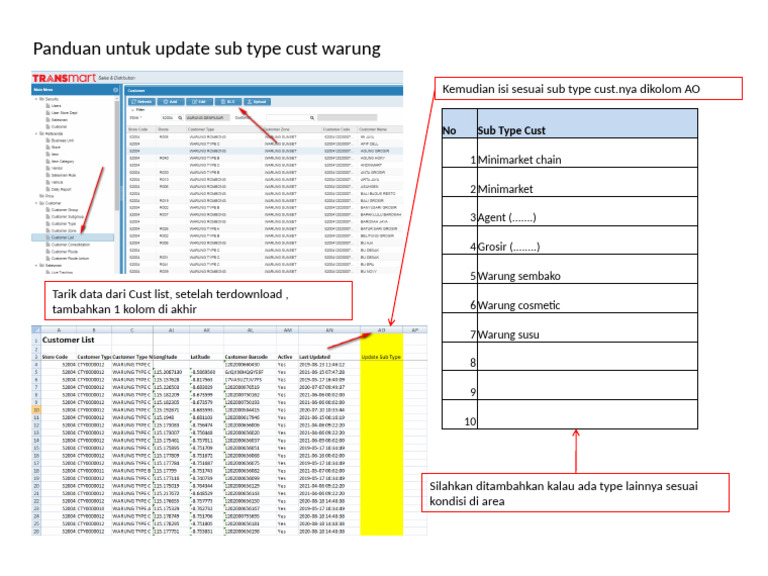This screenshot has height=576, width=768.
Task: Open Business Unit in the menu tree
Action: (x=60, y=141)
